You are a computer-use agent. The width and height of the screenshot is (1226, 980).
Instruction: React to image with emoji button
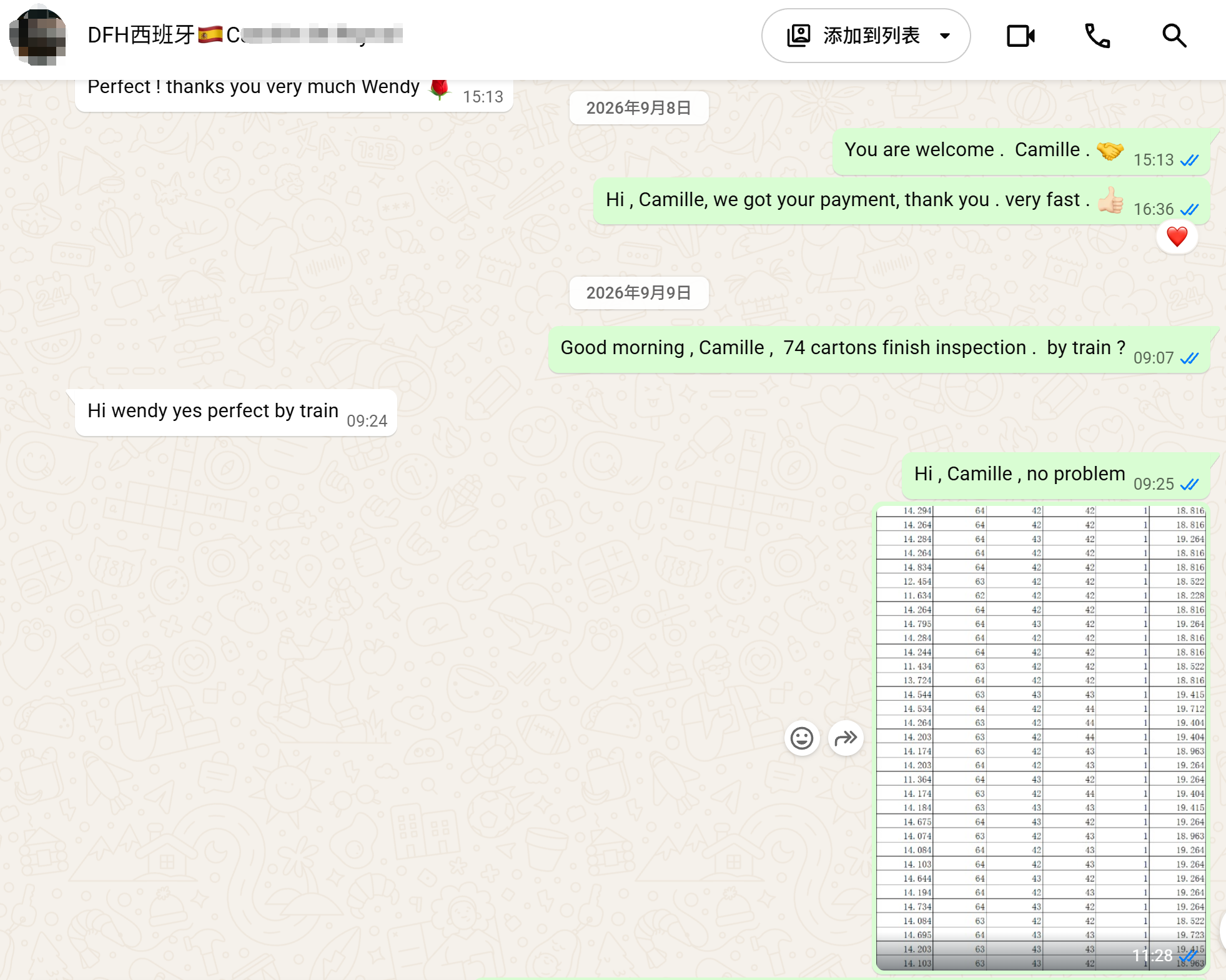pos(801,738)
